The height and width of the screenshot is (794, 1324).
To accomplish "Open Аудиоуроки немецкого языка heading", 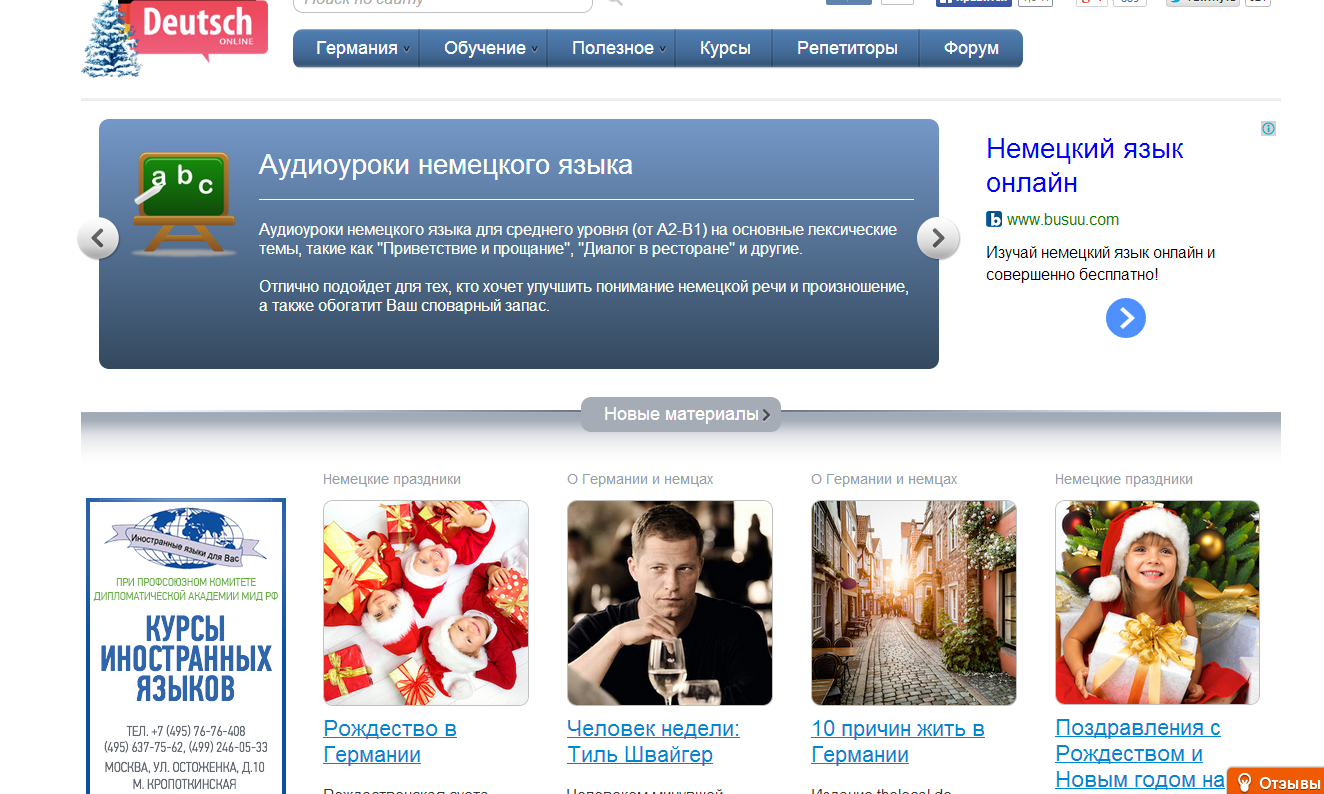I will click(446, 164).
